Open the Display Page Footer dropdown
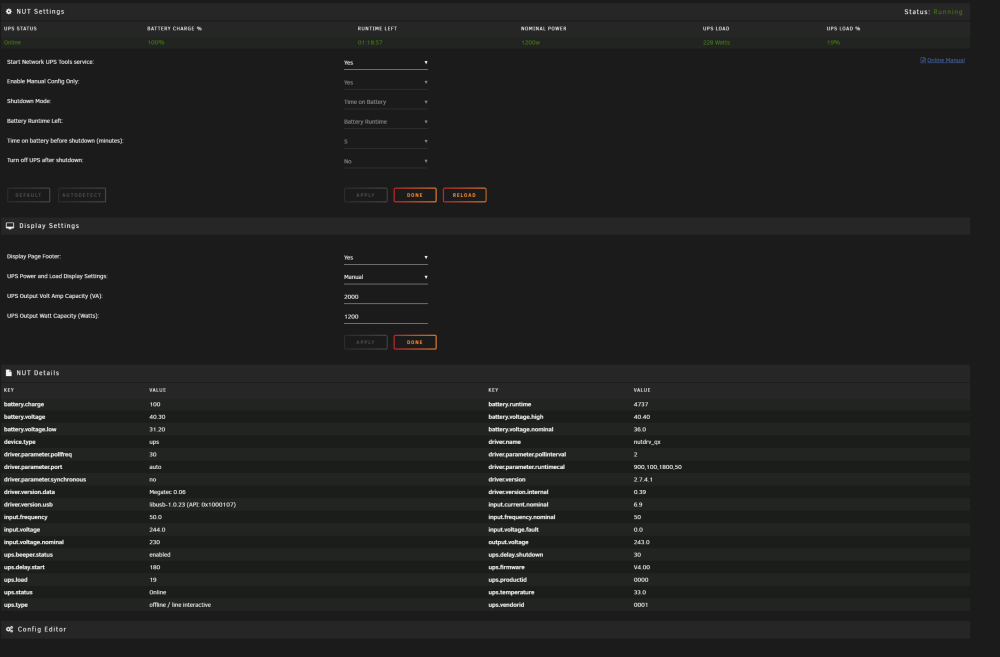 click(x=385, y=258)
